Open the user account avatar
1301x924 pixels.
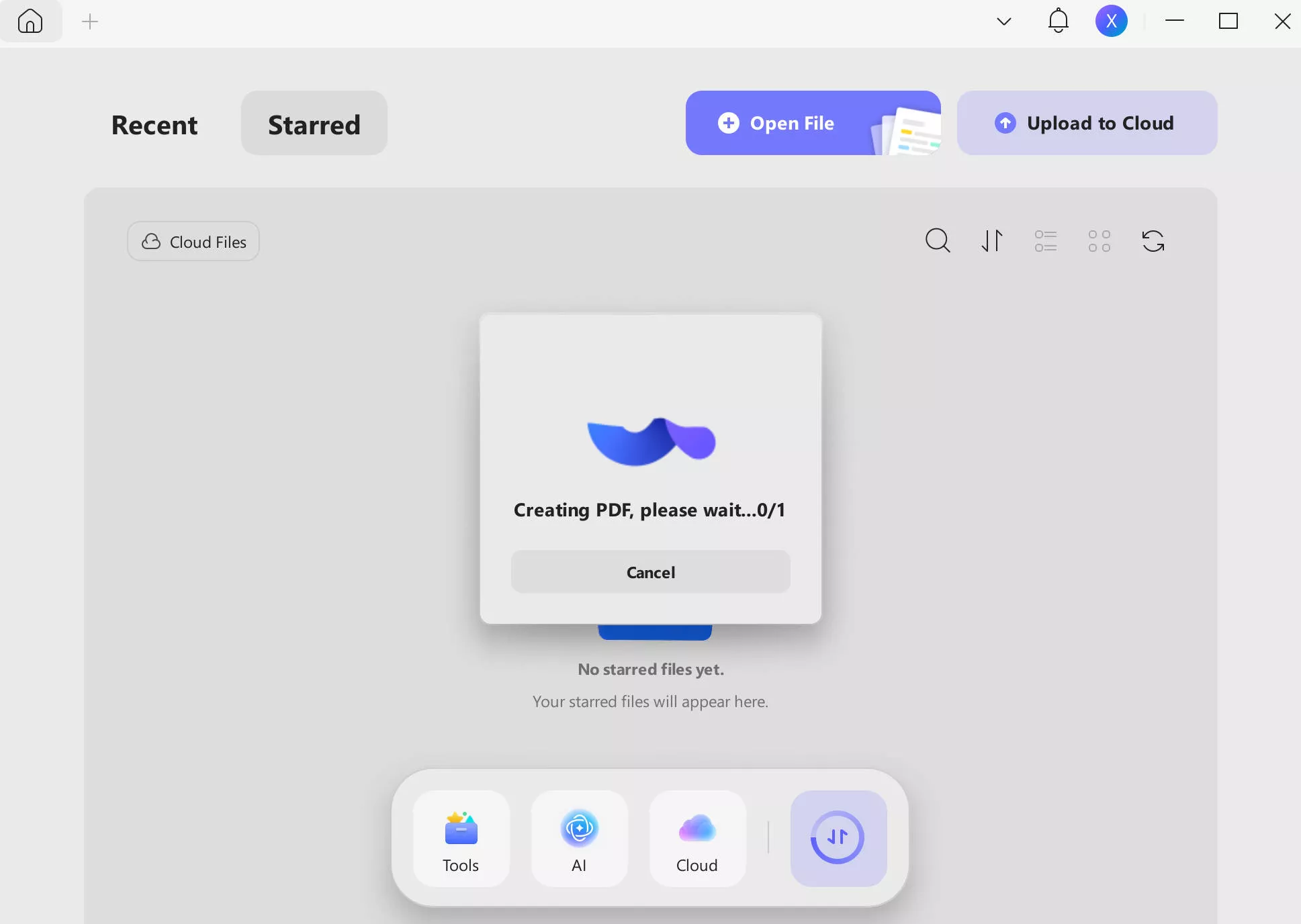click(x=1111, y=21)
